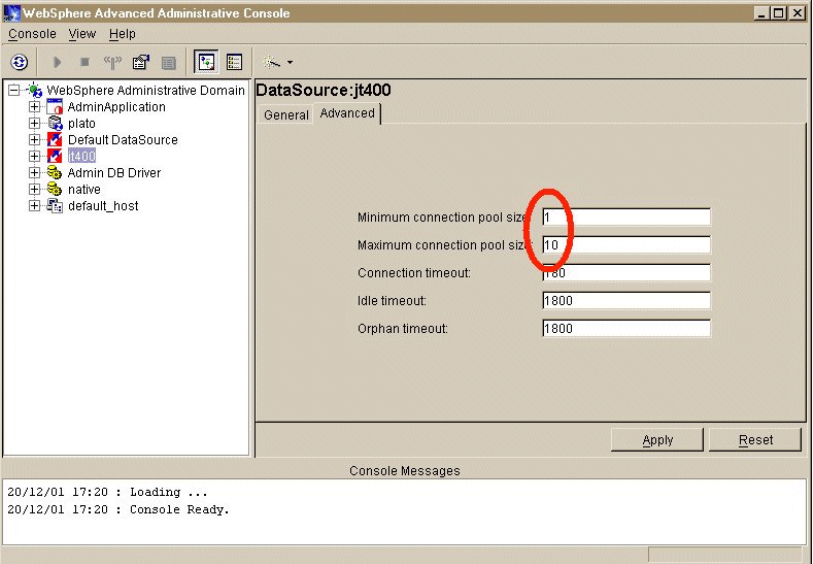Open the Help menu

122,34
